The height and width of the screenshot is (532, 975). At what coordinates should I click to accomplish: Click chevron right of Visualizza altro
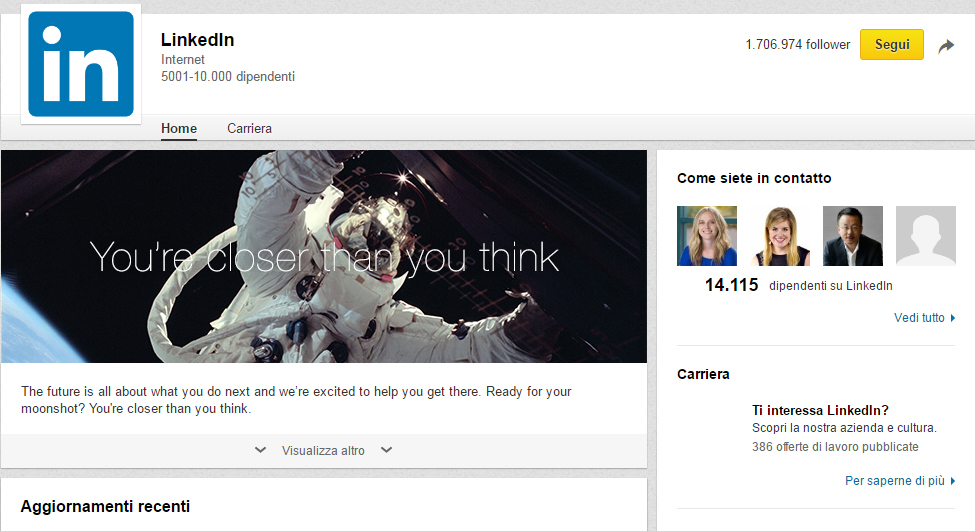pyautogui.click(x=387, y=450)
